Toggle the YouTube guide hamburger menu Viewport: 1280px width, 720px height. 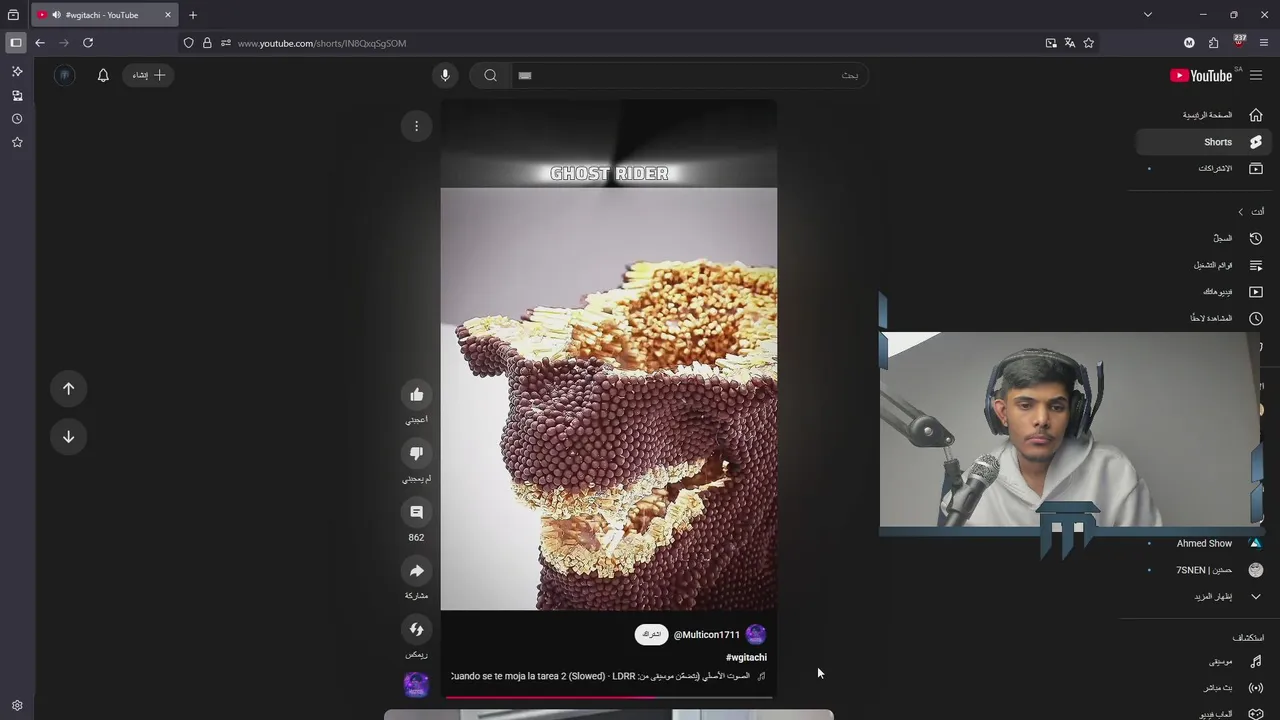(x=1256, y=75)
